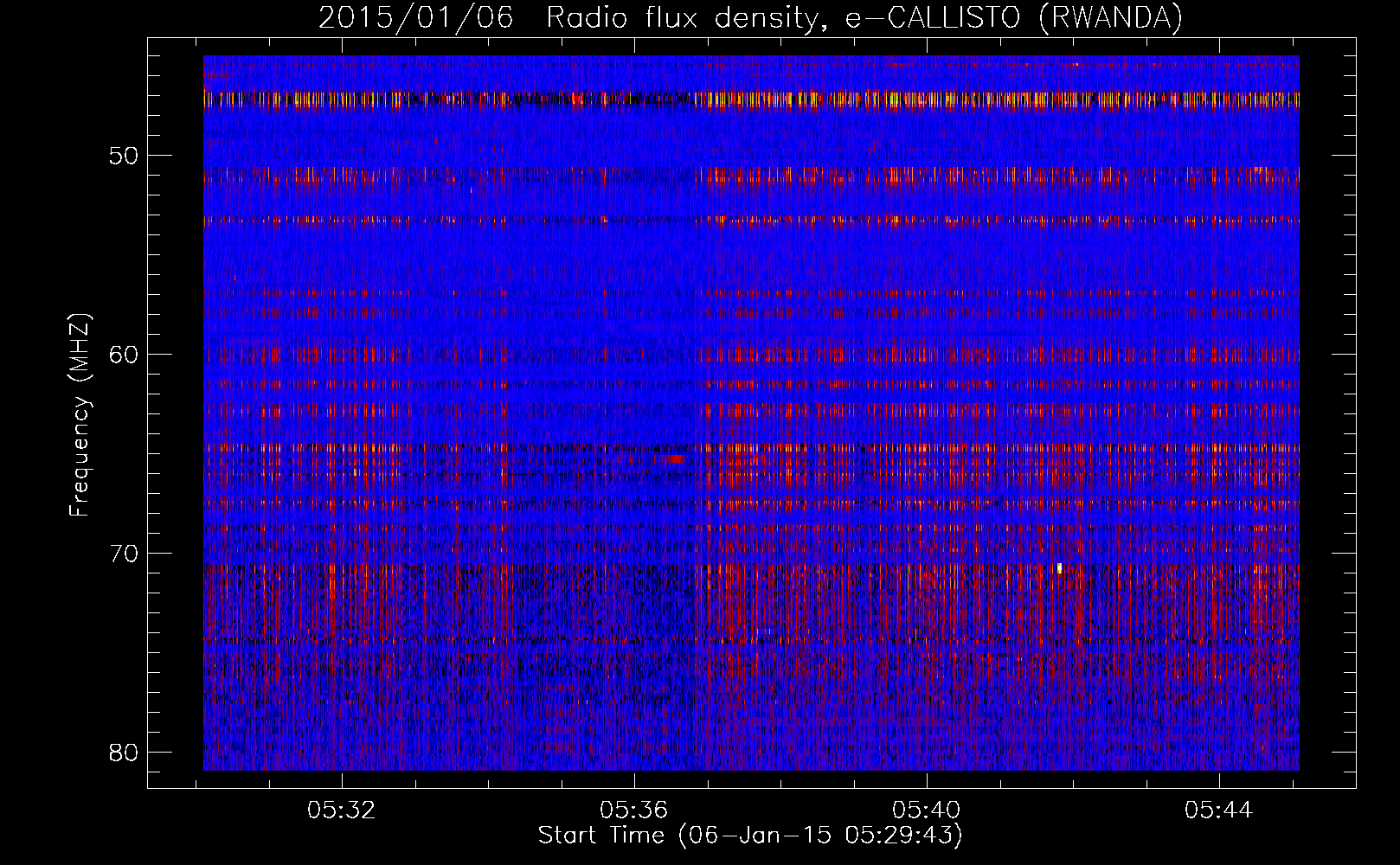The height and width of the screenshot is (865, 1400).
Task: Click the 70 frequency tick label
Action: (125, 553)
